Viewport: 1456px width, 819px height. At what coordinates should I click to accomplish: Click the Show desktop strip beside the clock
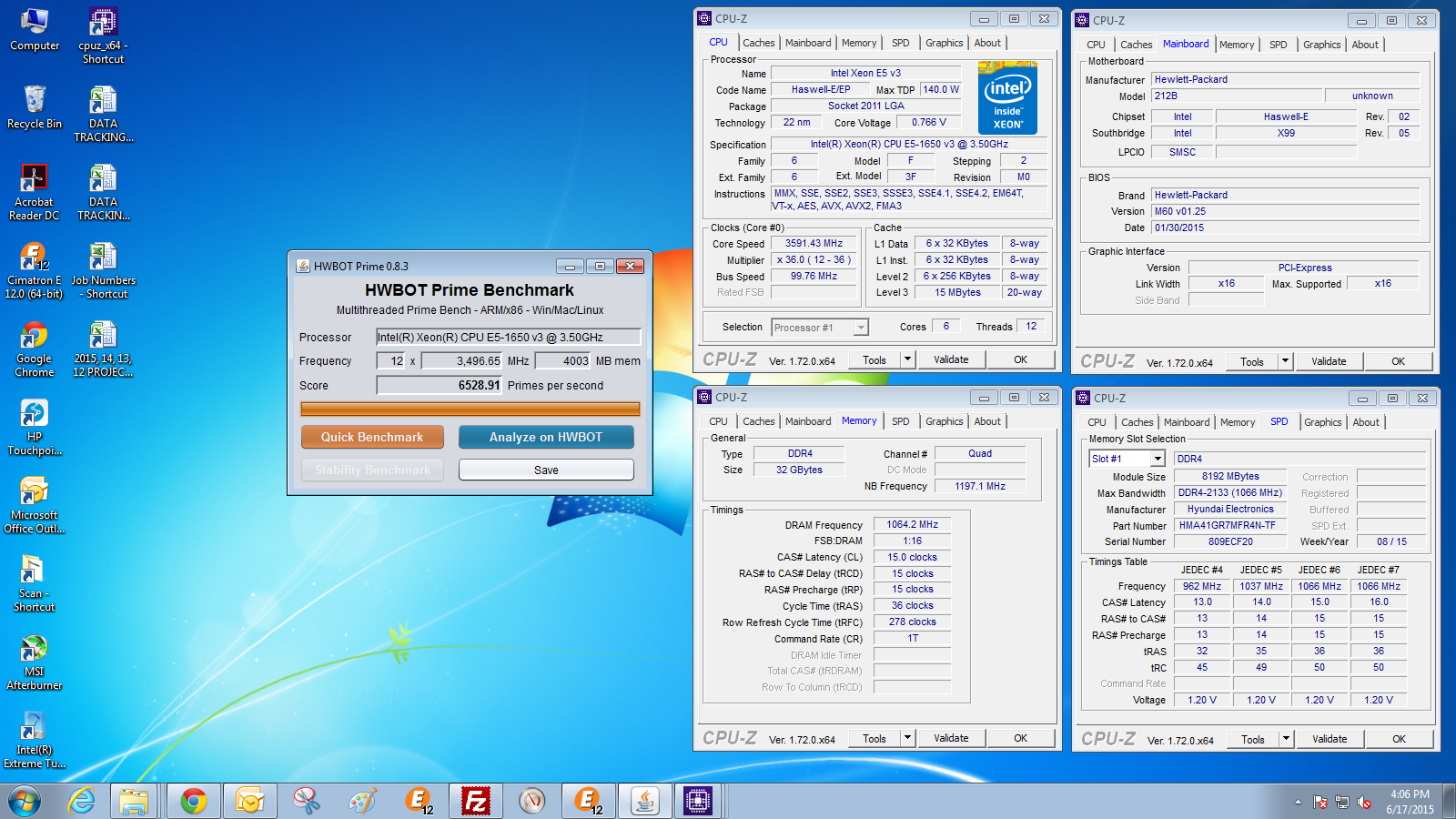tap(1450, 801)
